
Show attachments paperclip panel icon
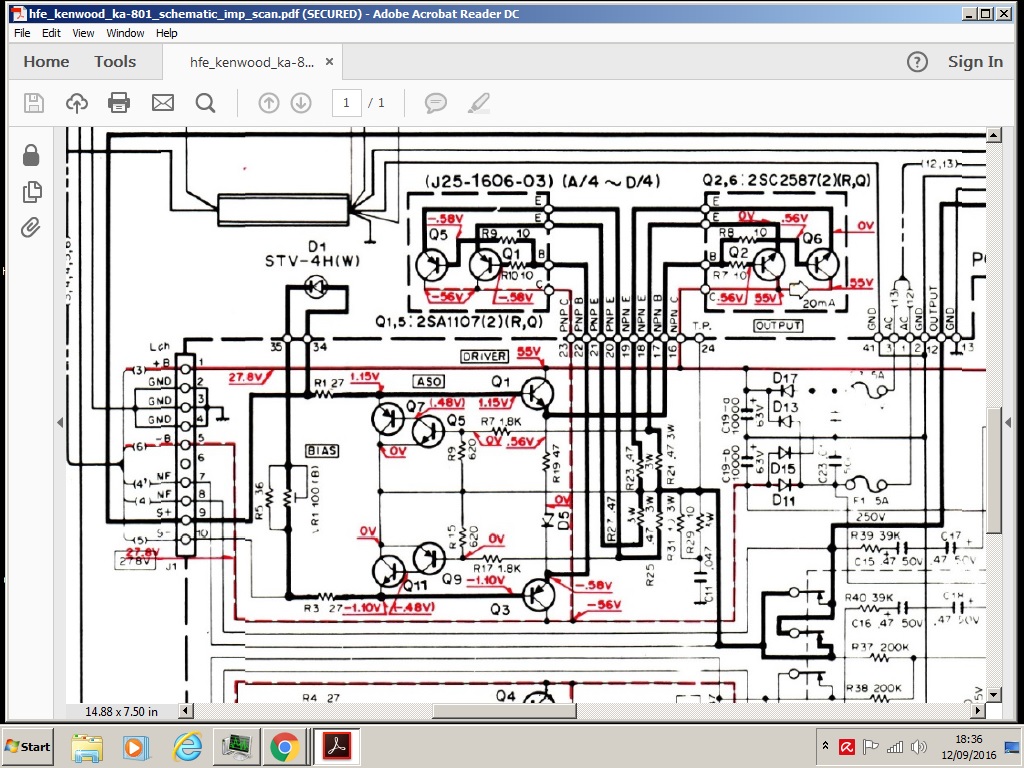(x=30, y=227)
